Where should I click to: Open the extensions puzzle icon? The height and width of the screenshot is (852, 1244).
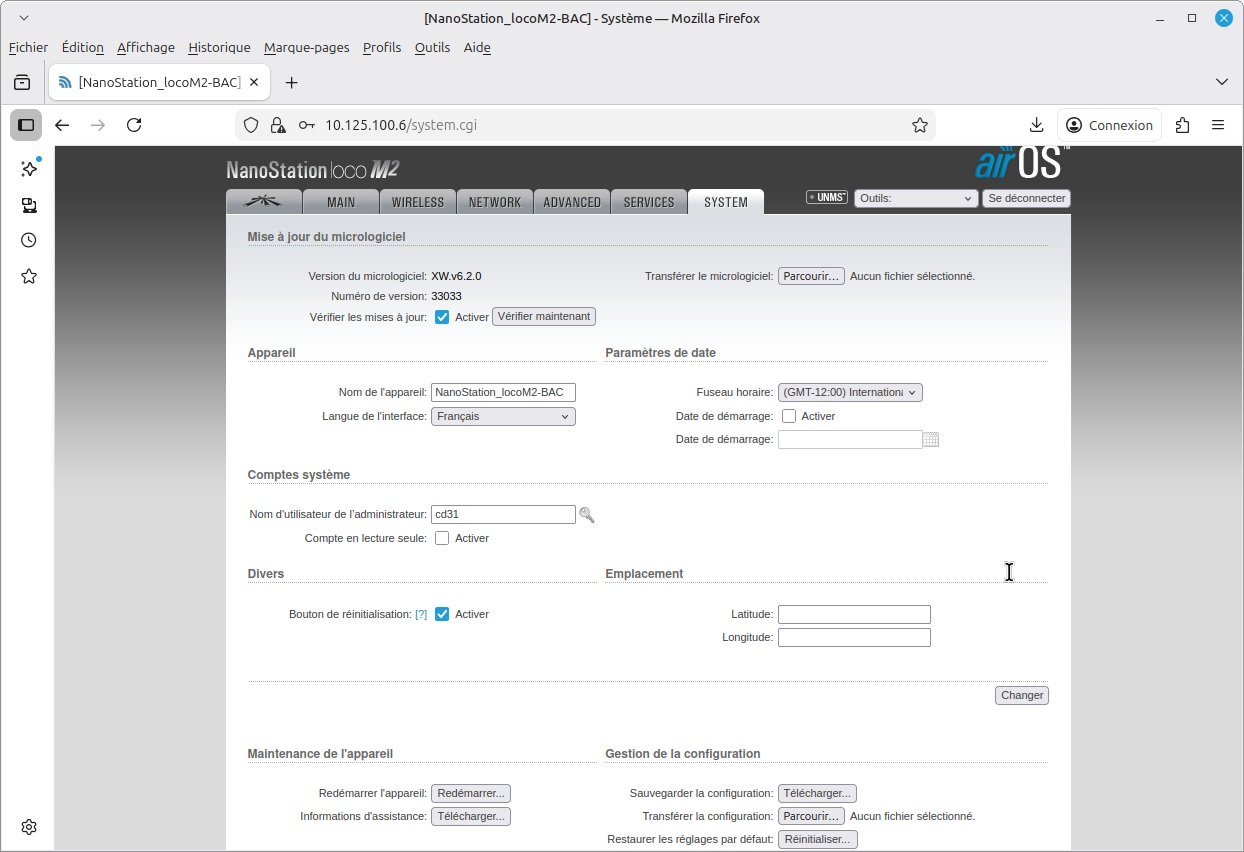point(1183,125)
